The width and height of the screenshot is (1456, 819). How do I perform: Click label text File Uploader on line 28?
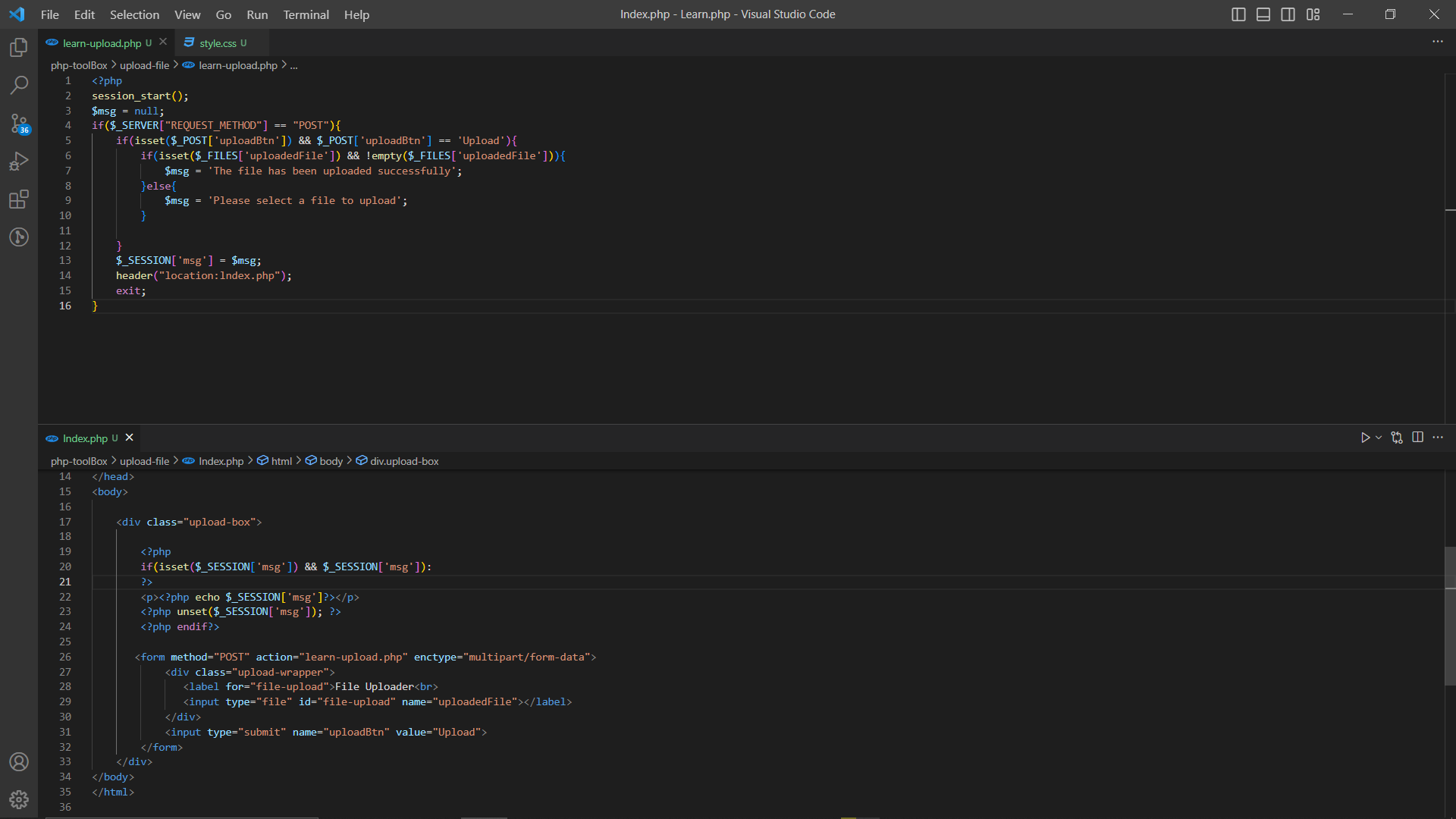coord(374,686)
